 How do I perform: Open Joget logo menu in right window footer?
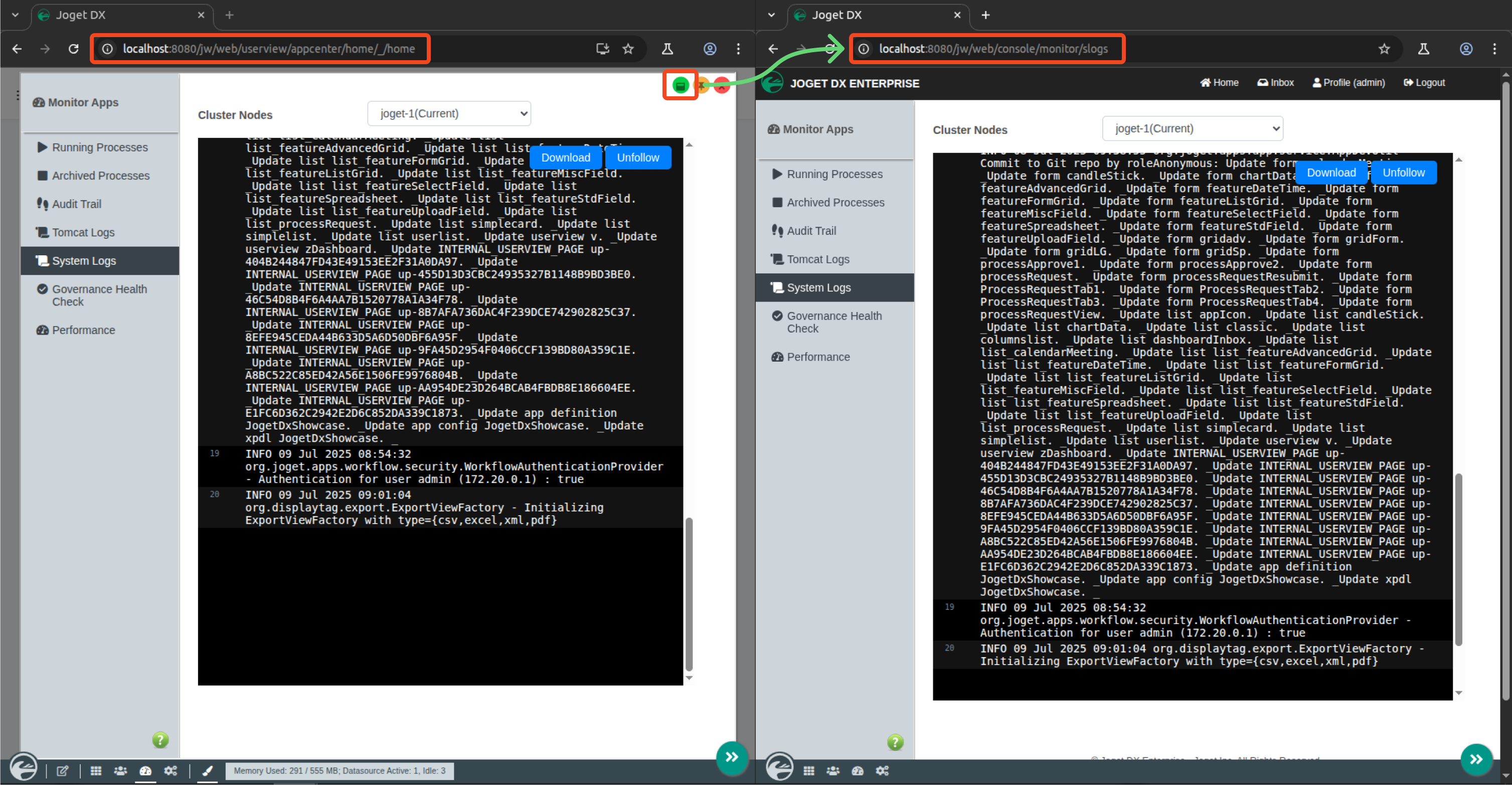780,767
